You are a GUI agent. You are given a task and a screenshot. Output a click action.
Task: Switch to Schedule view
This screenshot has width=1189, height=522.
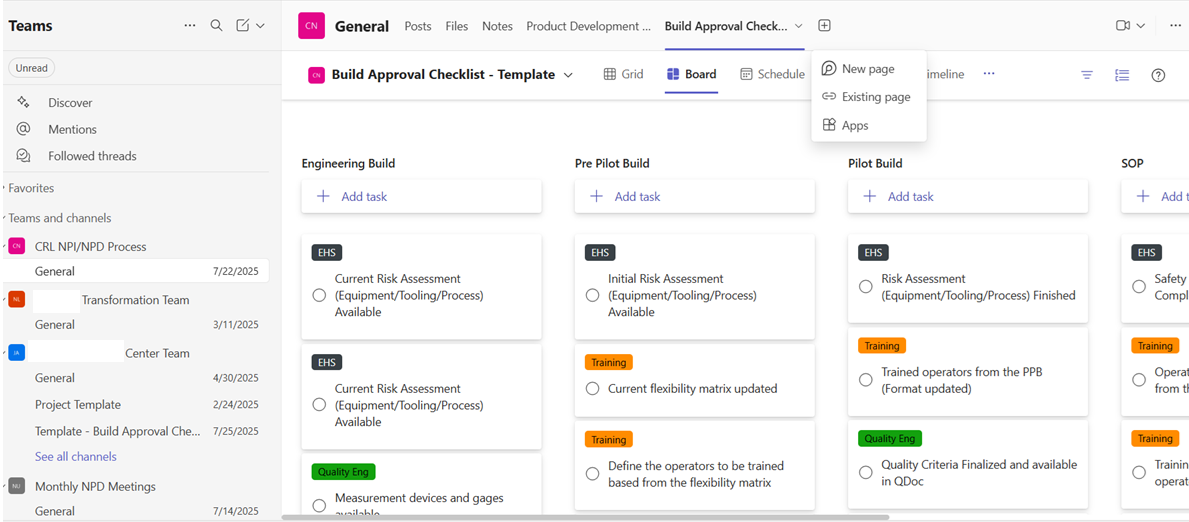tap(772, 74)
